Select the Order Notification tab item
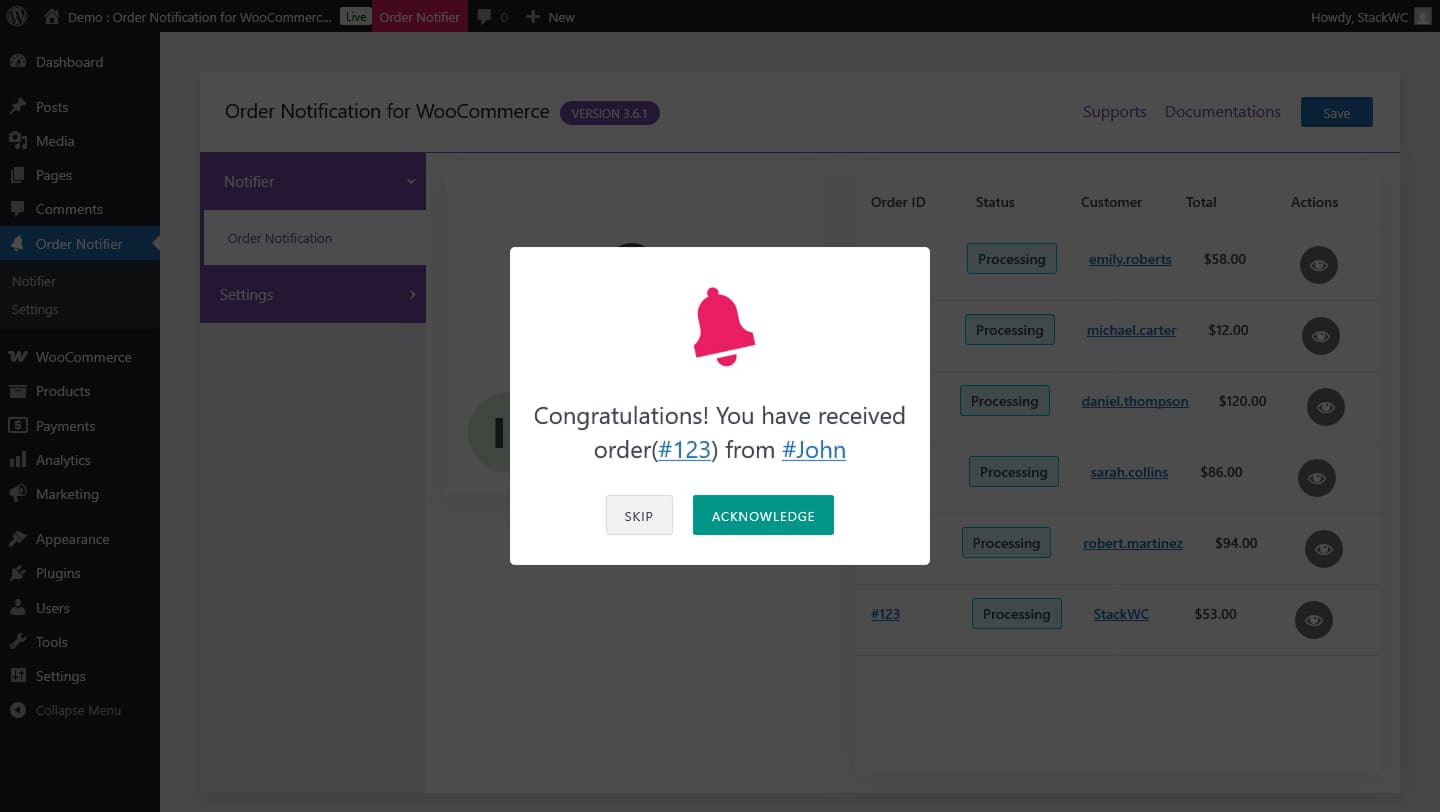This screenshot has height=812, width=1440. tap(280, 238)
